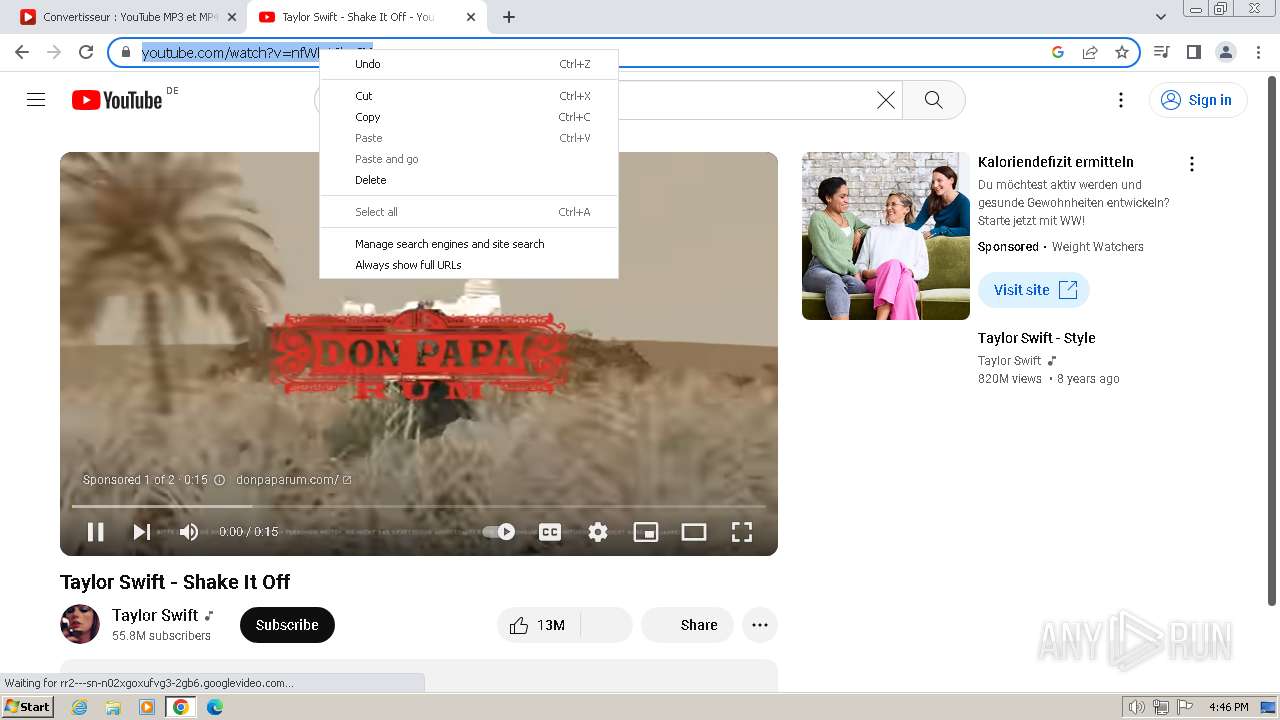Open File Explorer from the taskbar
Screen dimensions: 1280x720
point(113,707)
